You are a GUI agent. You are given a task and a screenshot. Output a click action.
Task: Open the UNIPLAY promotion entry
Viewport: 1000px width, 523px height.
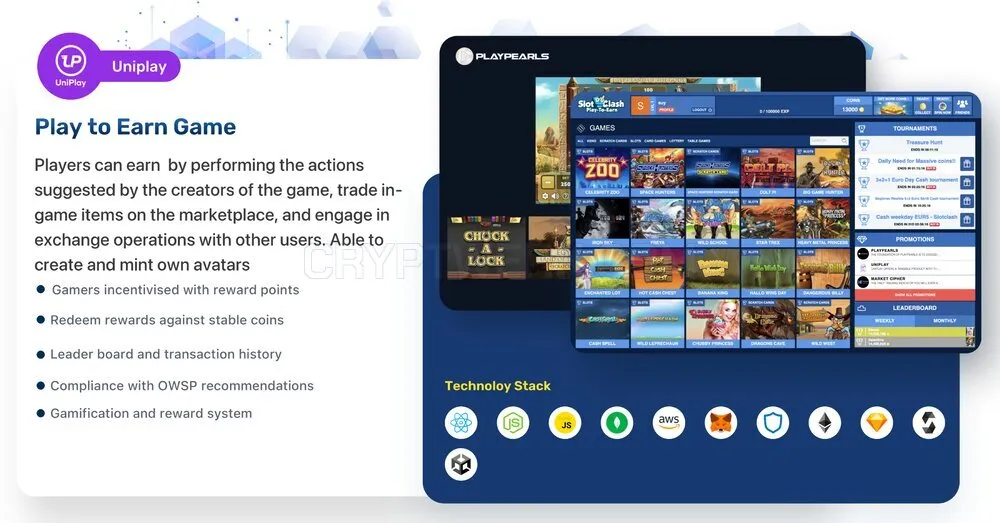915,267
